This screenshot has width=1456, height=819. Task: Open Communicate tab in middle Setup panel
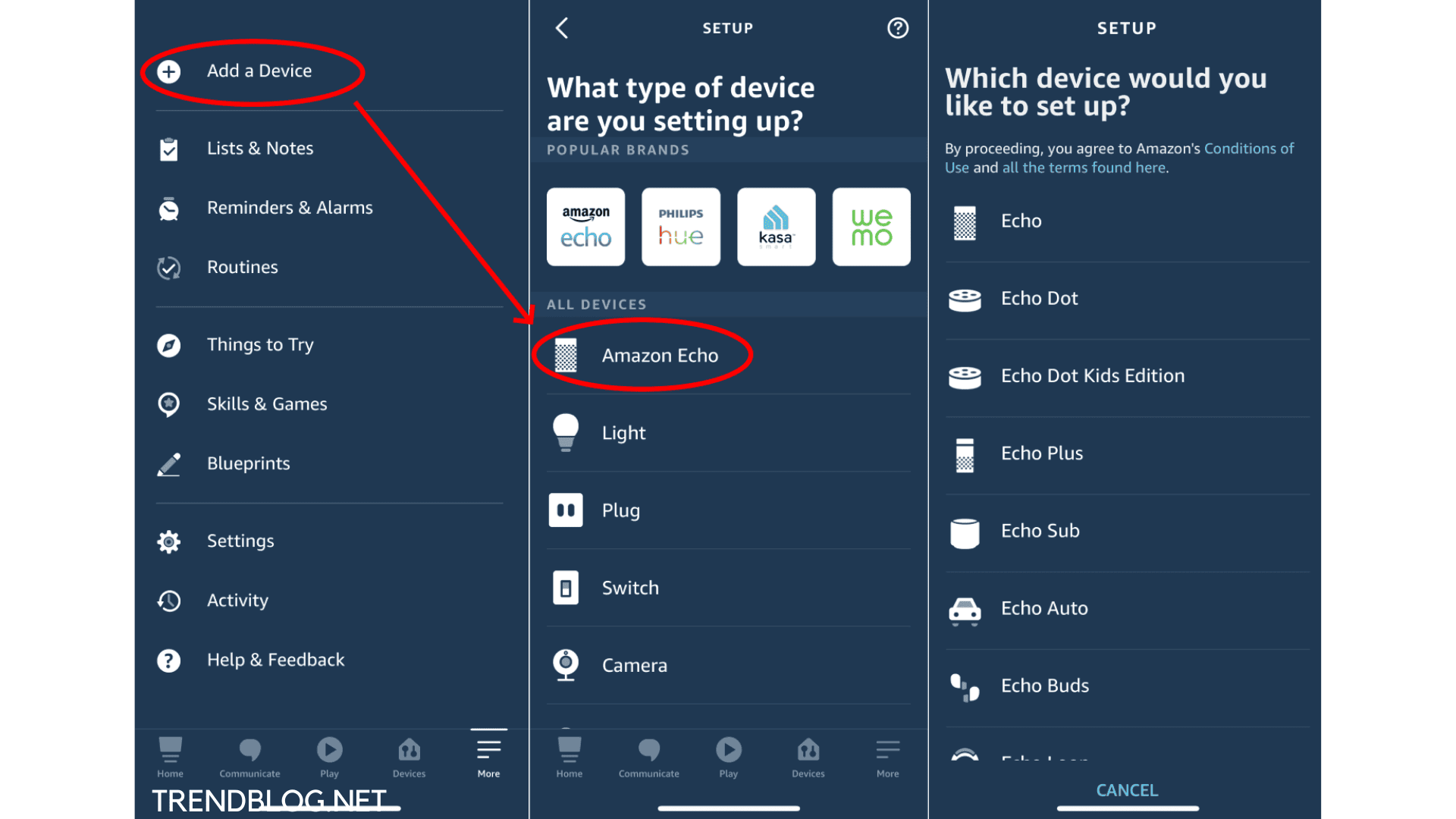(x=648, y=757)
